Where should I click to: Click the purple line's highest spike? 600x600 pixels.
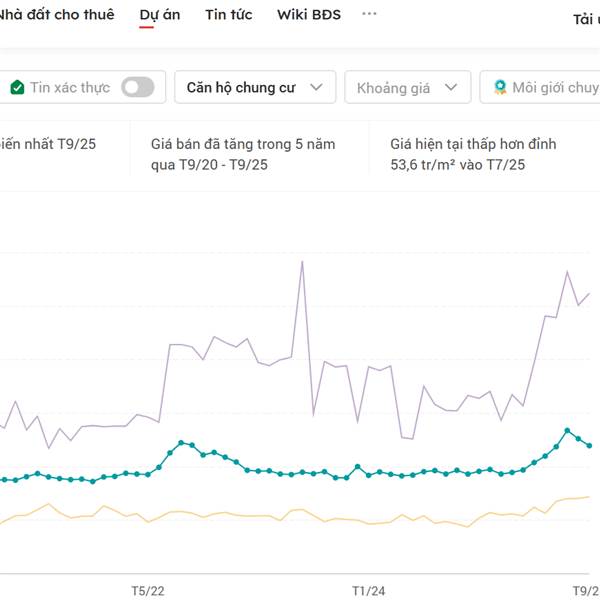[302, 261]
